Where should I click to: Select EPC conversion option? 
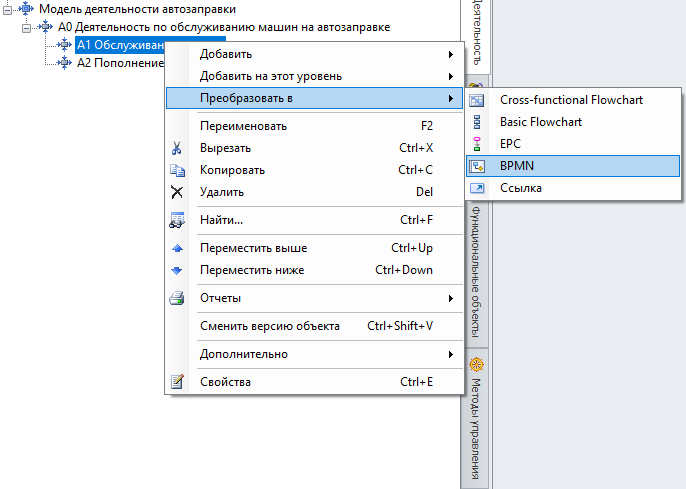(x=510, y=144)
